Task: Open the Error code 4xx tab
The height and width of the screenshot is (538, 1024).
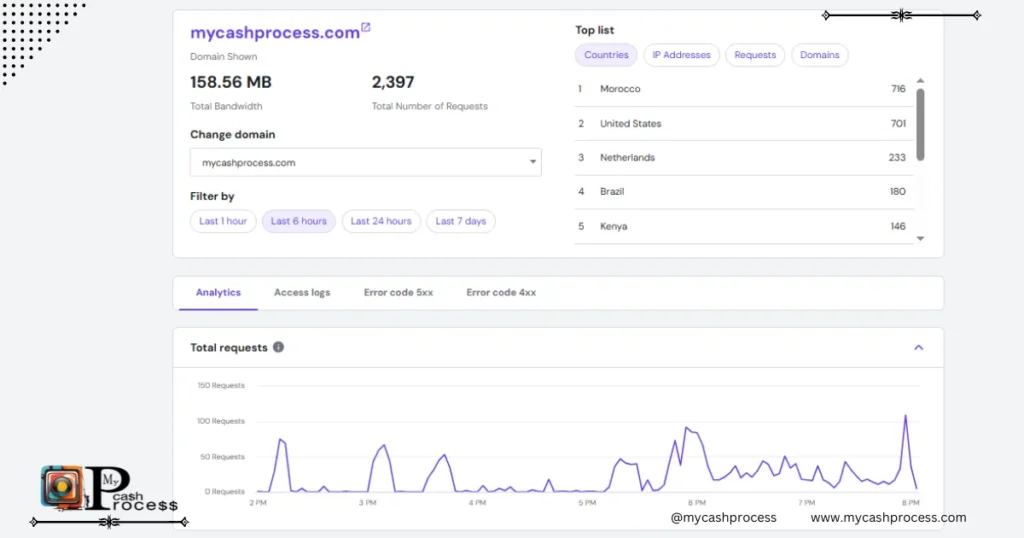Action: pos(501,293)
